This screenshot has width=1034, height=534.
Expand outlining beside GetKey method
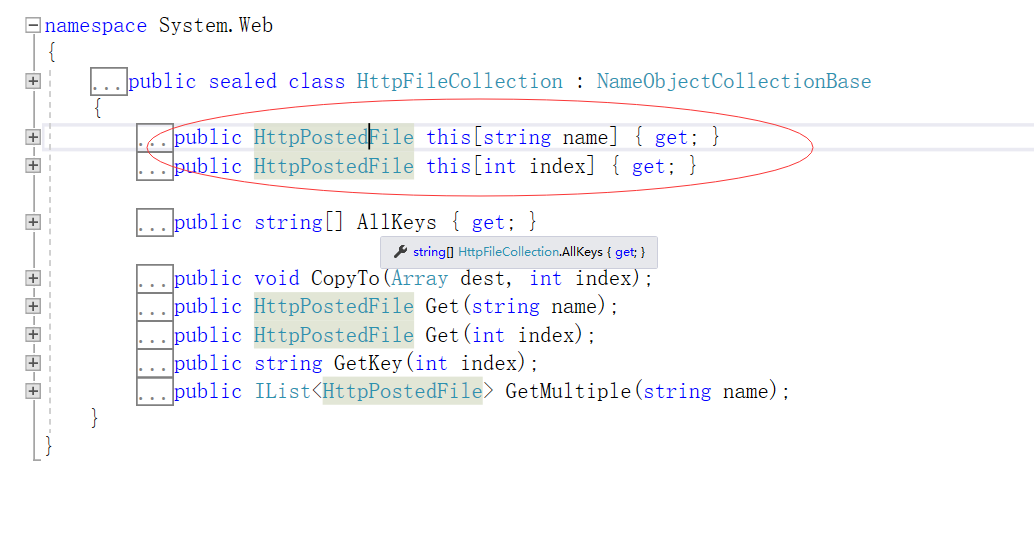click(33, 363)
